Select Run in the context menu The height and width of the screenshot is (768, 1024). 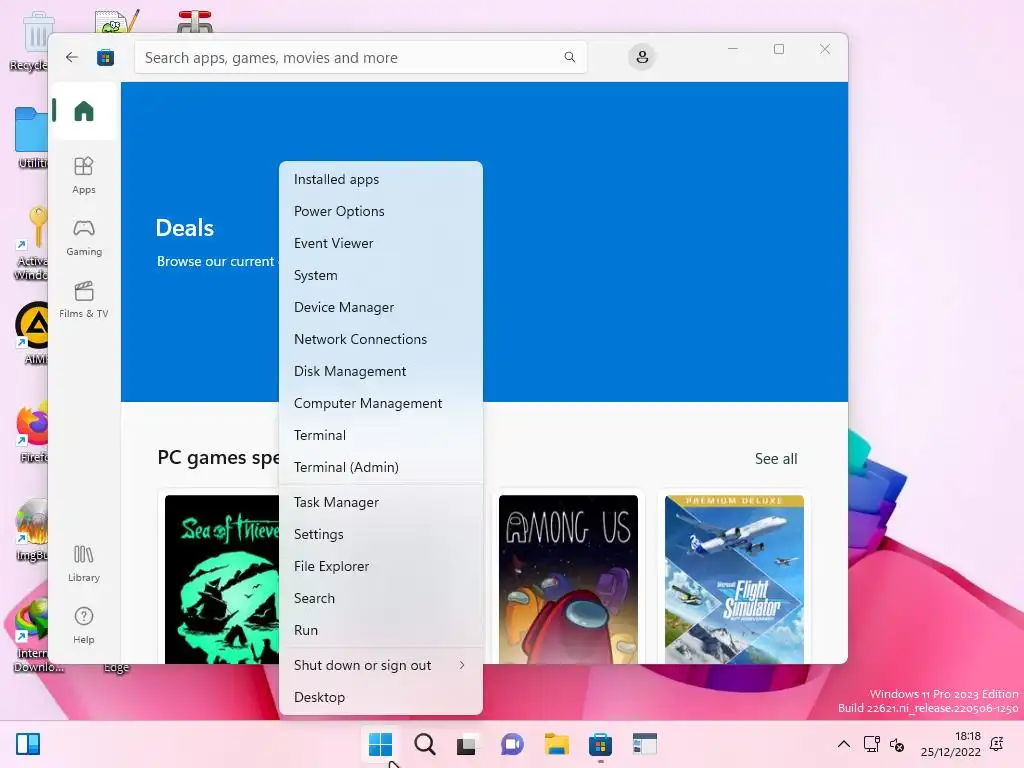coord(381,630)
